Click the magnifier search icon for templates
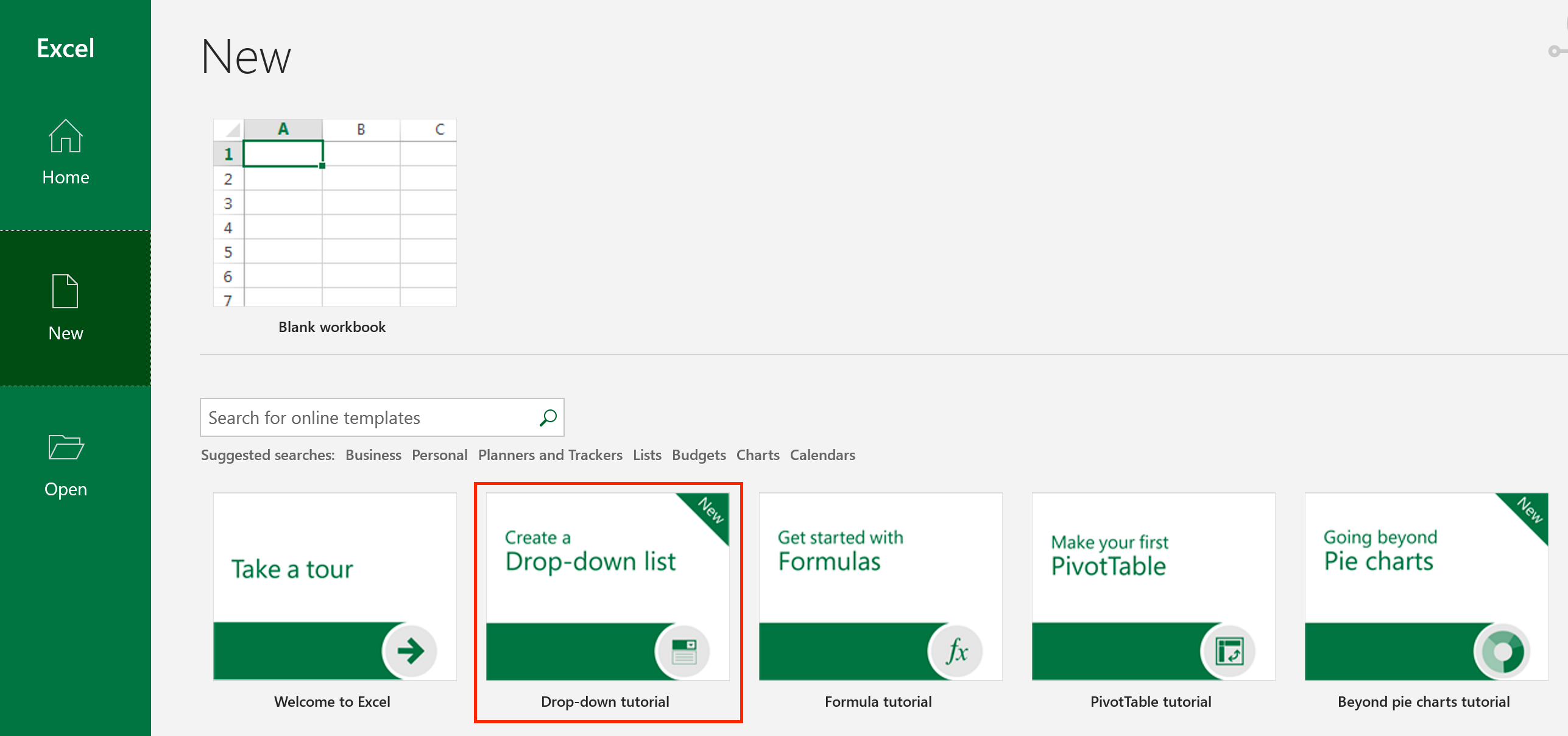This screenshot has height=736, width=1568. click(548, 418)
